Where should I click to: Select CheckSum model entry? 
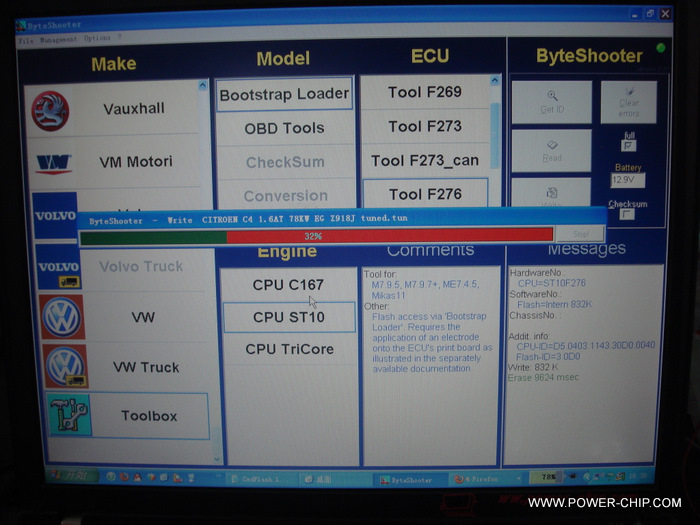coord(285,162)
